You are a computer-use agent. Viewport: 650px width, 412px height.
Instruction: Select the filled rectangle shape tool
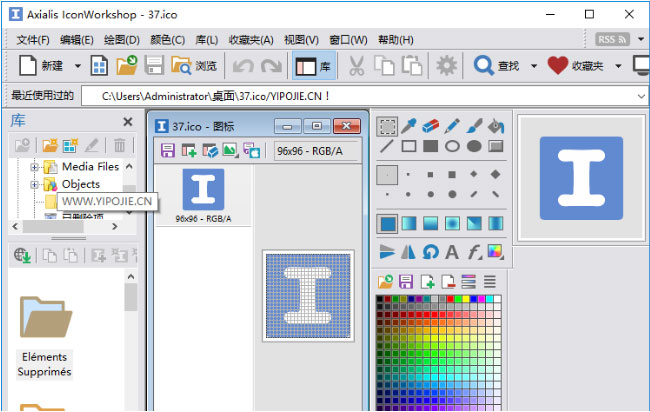click(x=430, y=146)
